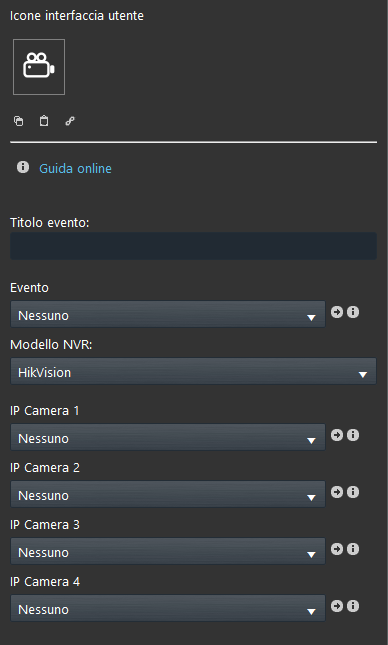This screenshot has height=645, width=388.
Task: Open the IP Camera 3 dropdown
Action: (x=168, y=552)
